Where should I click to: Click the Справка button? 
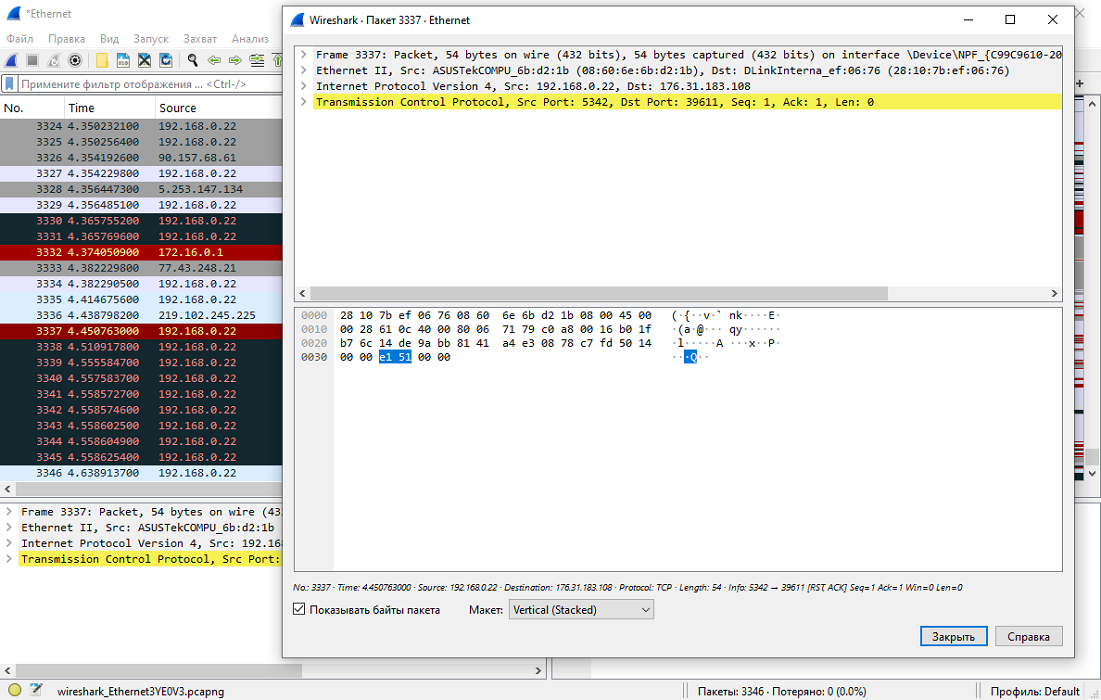[1029, 636]
